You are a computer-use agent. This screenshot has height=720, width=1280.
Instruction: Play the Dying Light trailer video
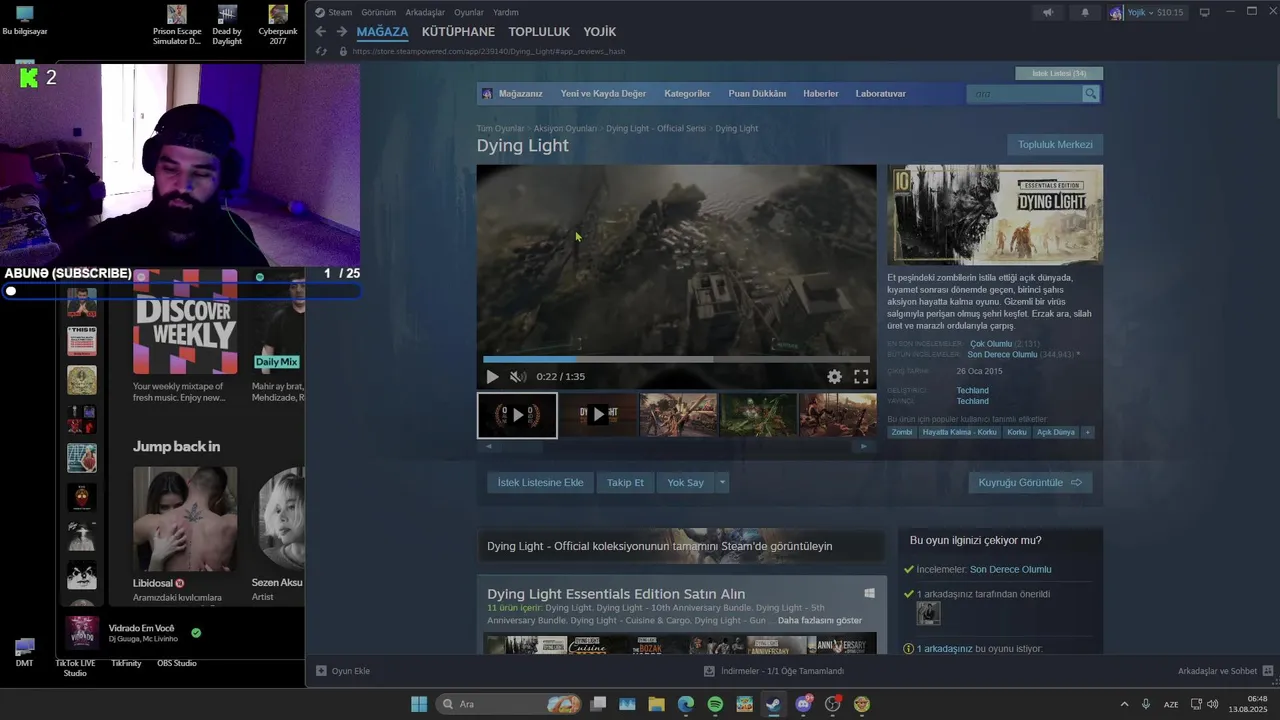click(492, 377)
